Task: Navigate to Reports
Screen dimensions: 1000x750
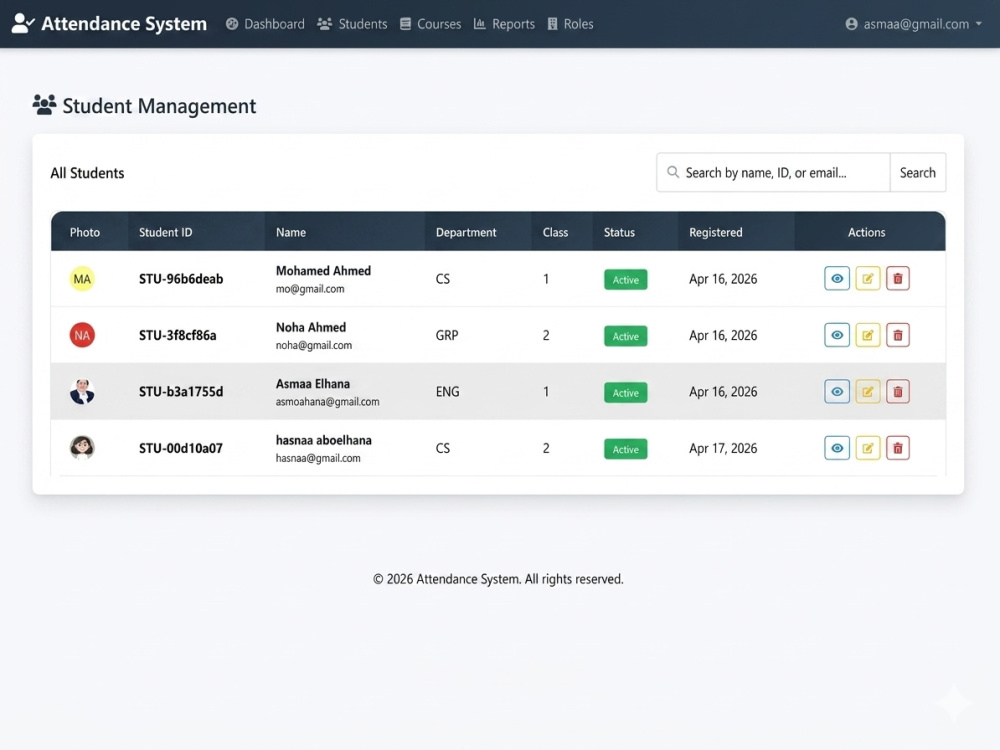Action: click(504, 24)
